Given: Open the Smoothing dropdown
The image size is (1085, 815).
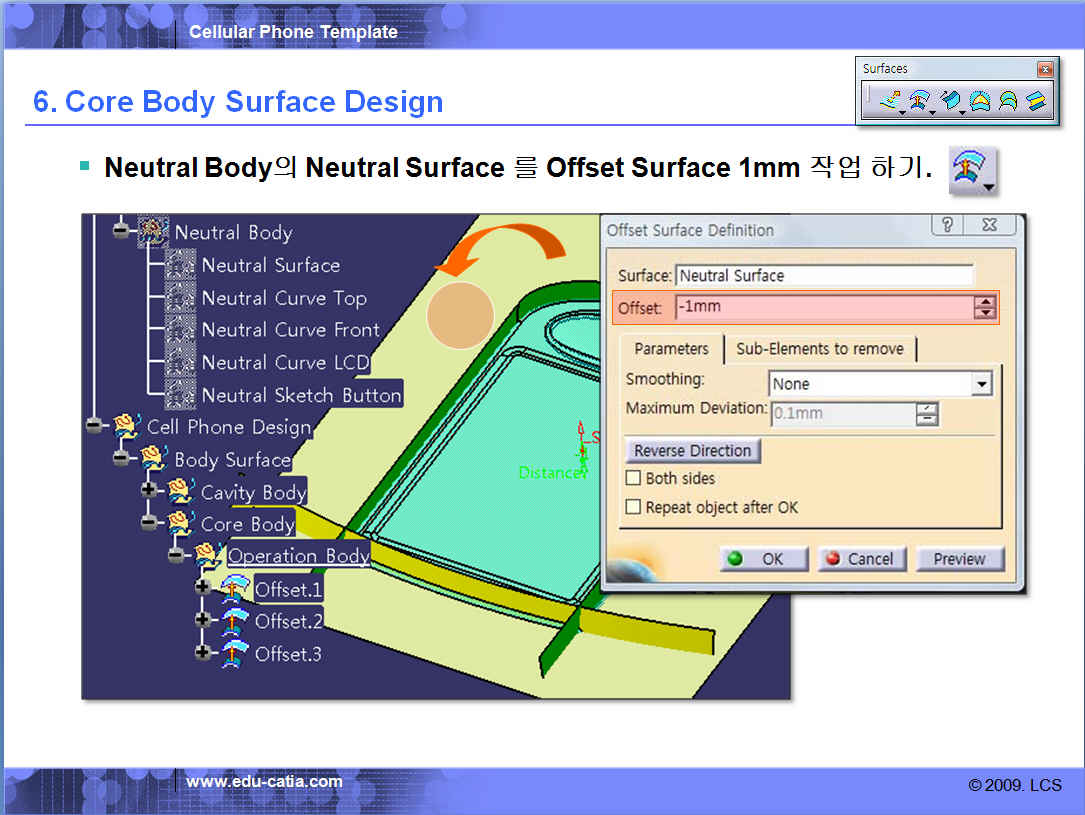Looking at the screenshot, I should tap(981, 384).
